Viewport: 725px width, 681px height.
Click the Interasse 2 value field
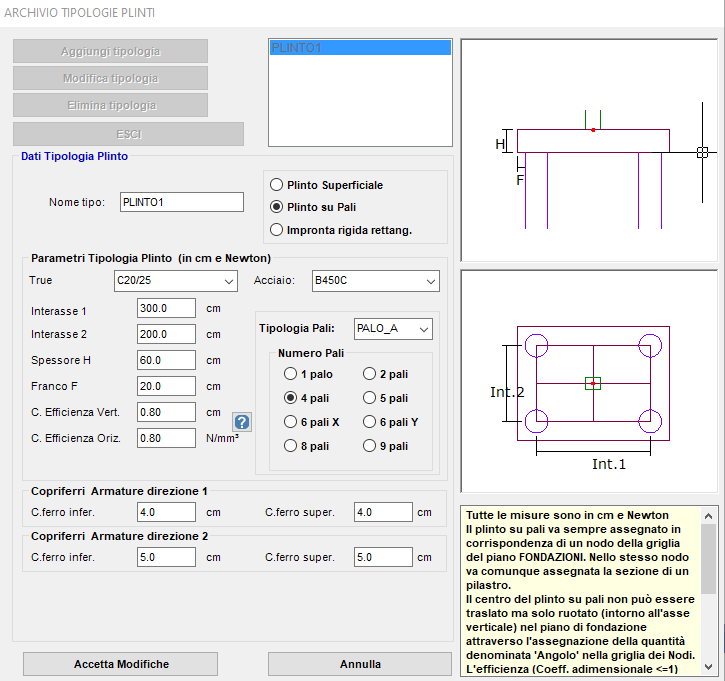click(x=166, y=334)
